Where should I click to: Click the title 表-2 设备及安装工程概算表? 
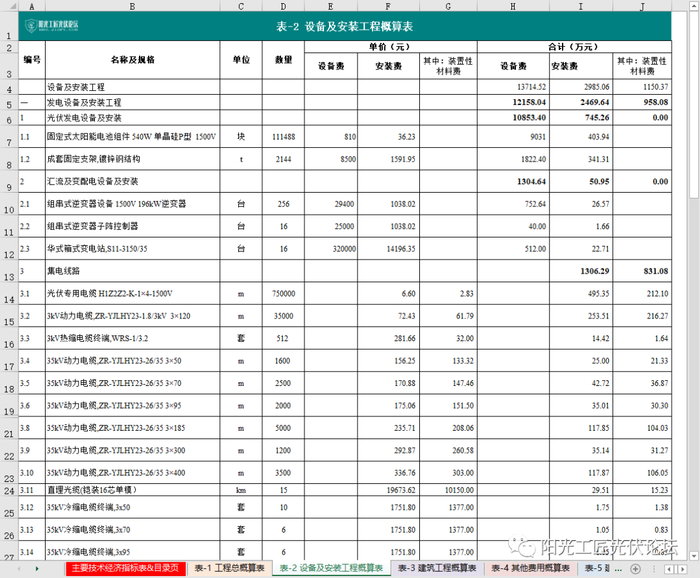pyautogui.click(x=344, y=26)
